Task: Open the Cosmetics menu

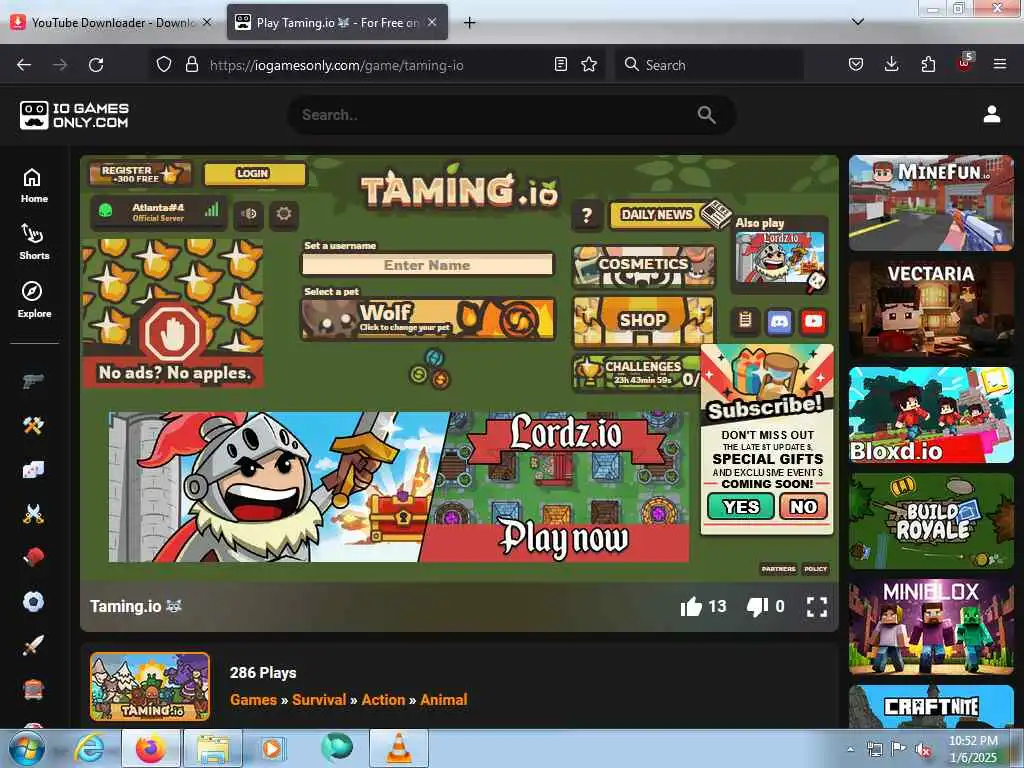Action: click(x=644, y=265)
